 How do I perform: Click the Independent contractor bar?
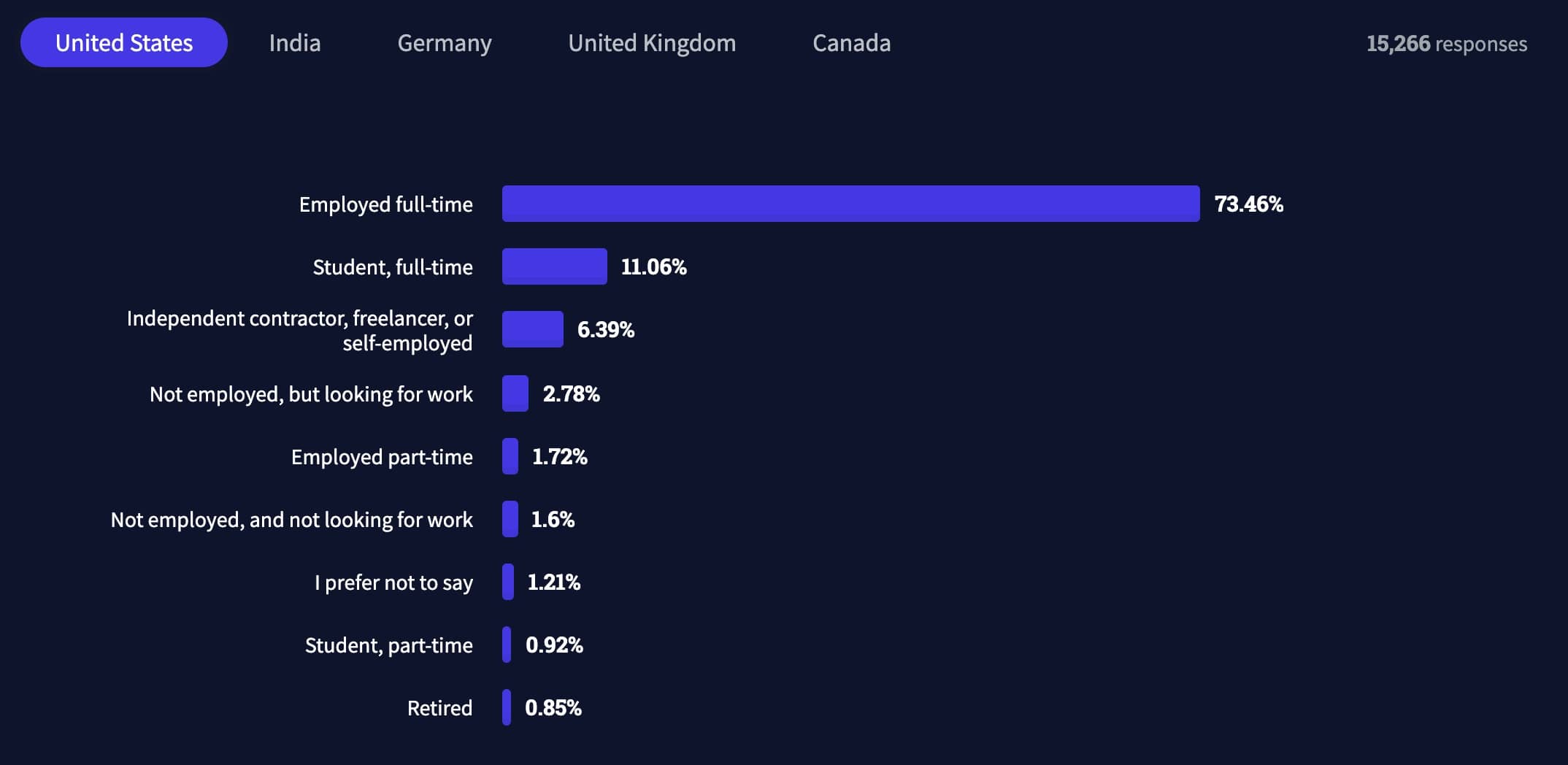pyautogui.click(x=532, y=329)
